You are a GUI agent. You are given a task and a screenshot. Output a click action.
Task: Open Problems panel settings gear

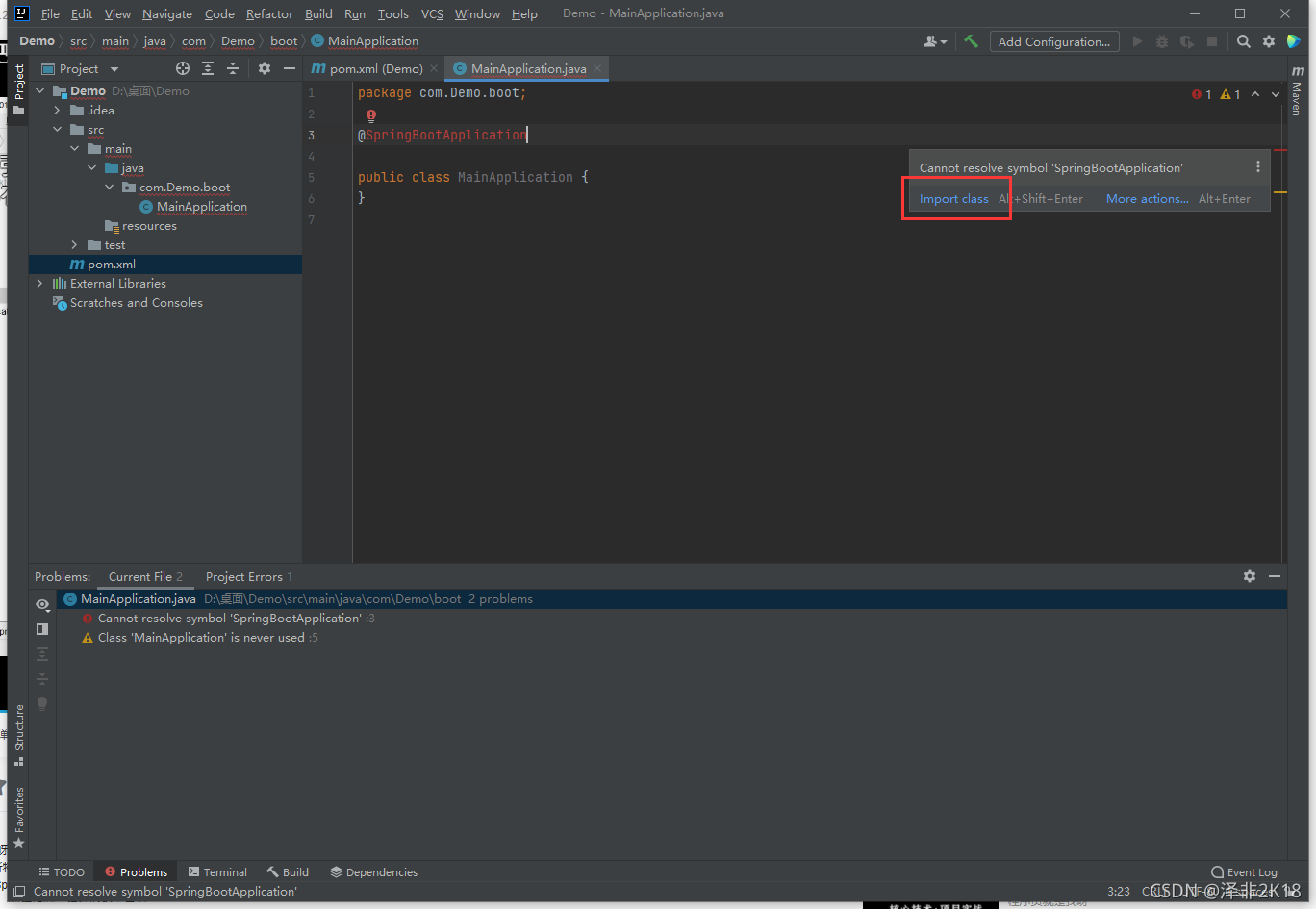[x=1250, y=576]
